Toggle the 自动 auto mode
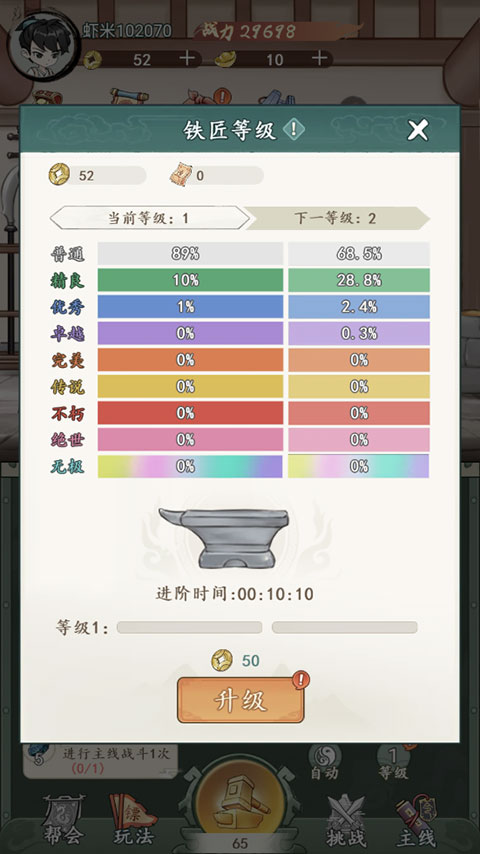The height and width of the screenshot is (854, 480). (x=324, y=762)
